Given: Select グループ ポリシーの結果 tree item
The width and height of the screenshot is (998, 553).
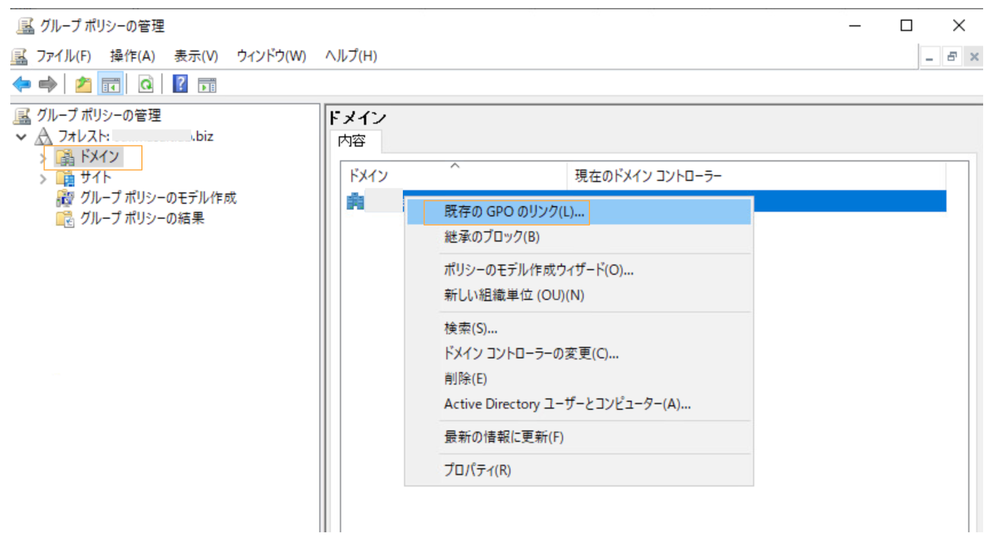Looking at the screenshot, I should pos(142,218).
